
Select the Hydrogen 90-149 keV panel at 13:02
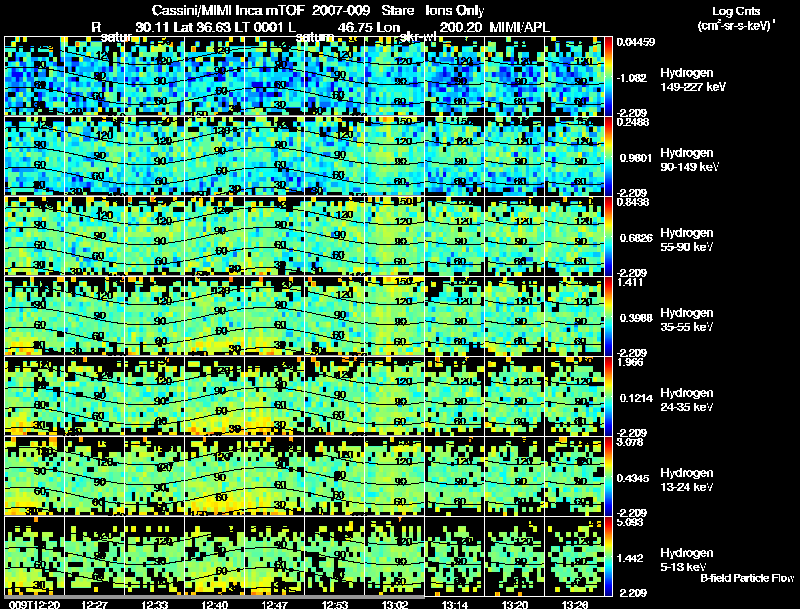(x=394, y=156)
